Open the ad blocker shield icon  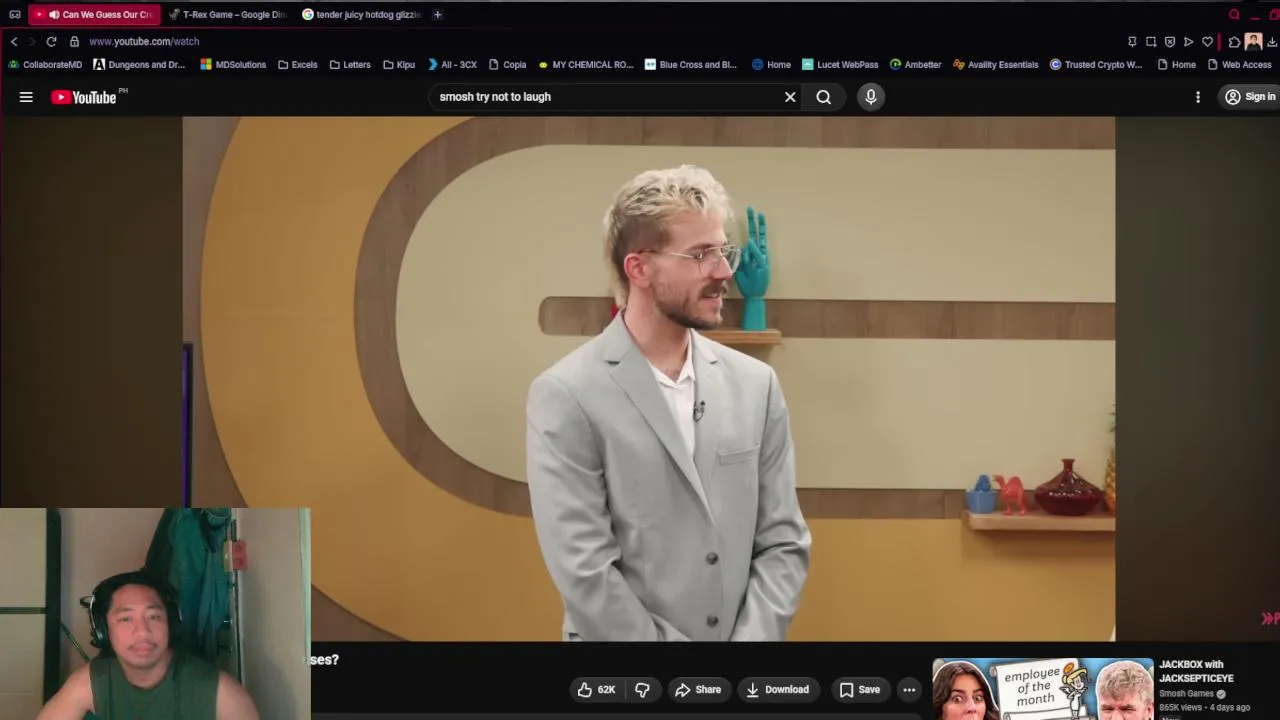click(1170, 41)
